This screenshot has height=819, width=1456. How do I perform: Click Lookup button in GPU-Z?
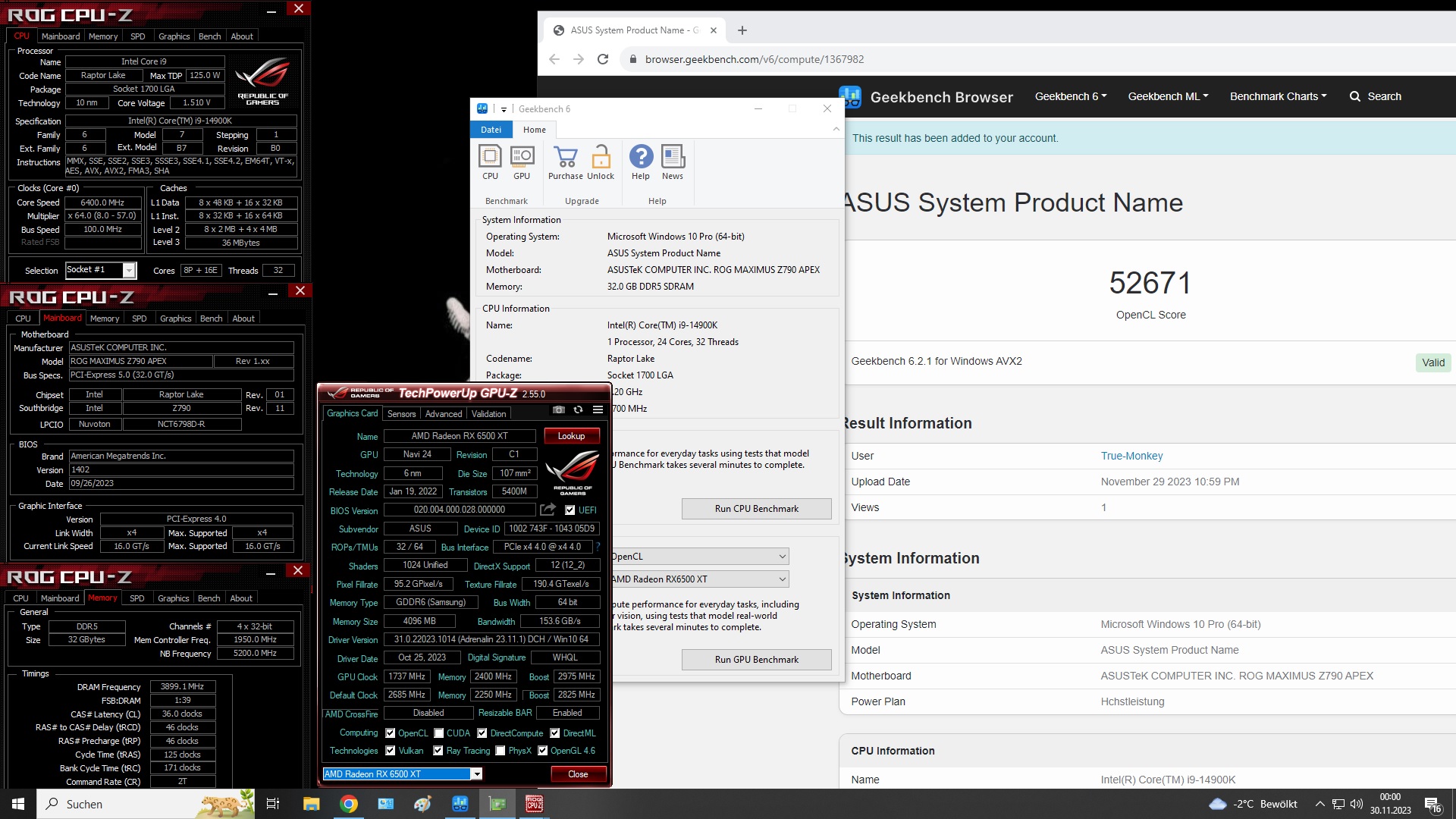tap(571, 436)
